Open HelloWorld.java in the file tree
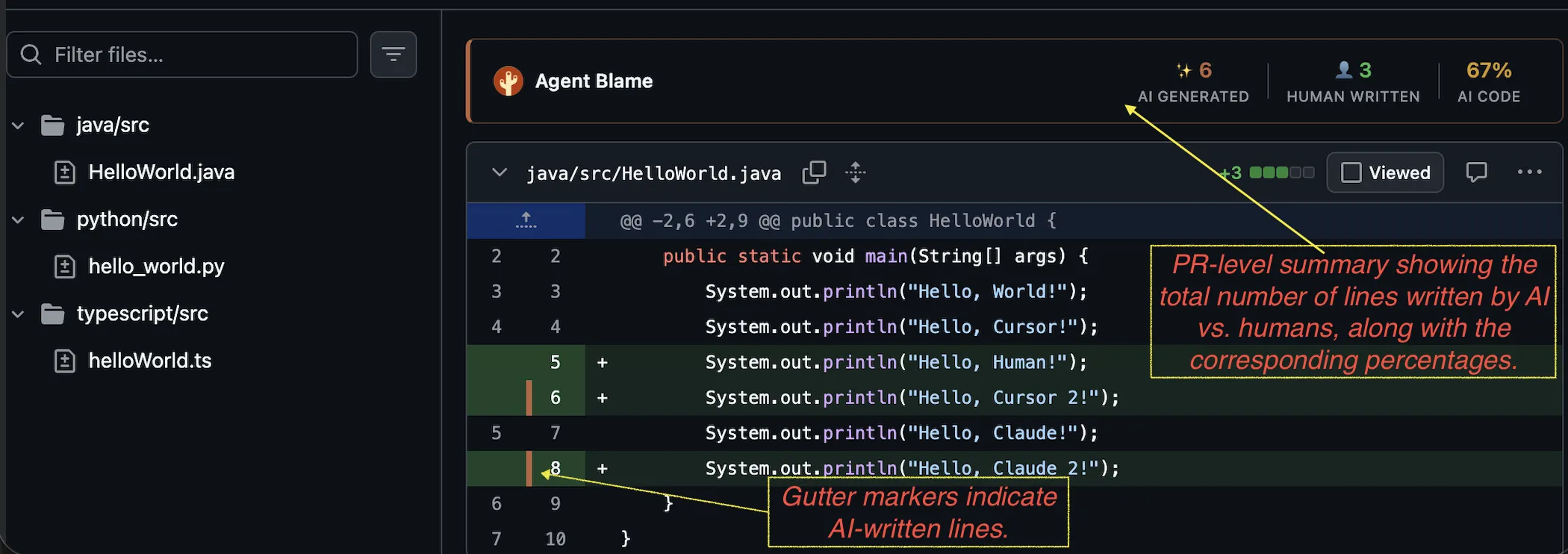The image size is (1568, 554). (161, 172)
